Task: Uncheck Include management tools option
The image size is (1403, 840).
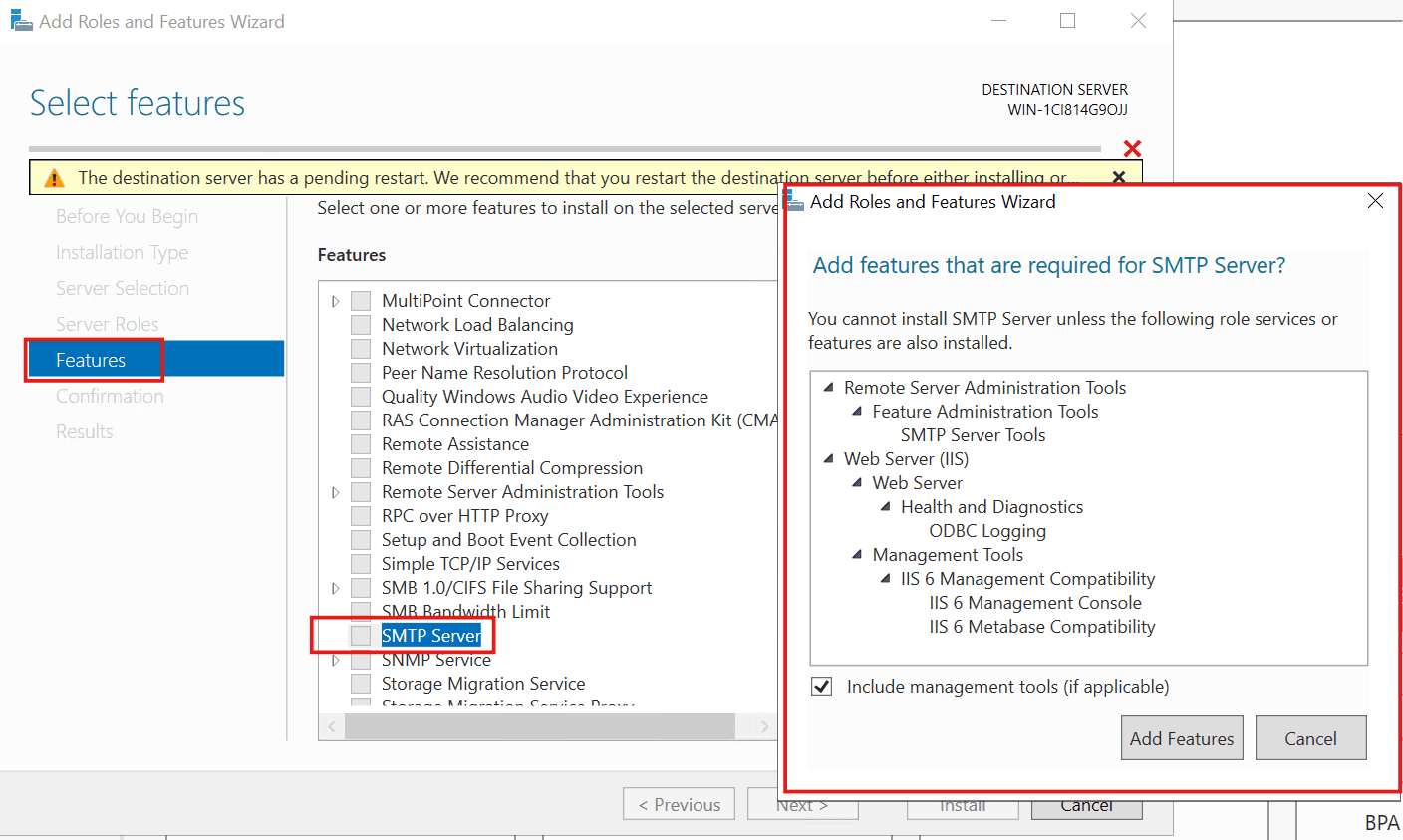Action: 821,686
